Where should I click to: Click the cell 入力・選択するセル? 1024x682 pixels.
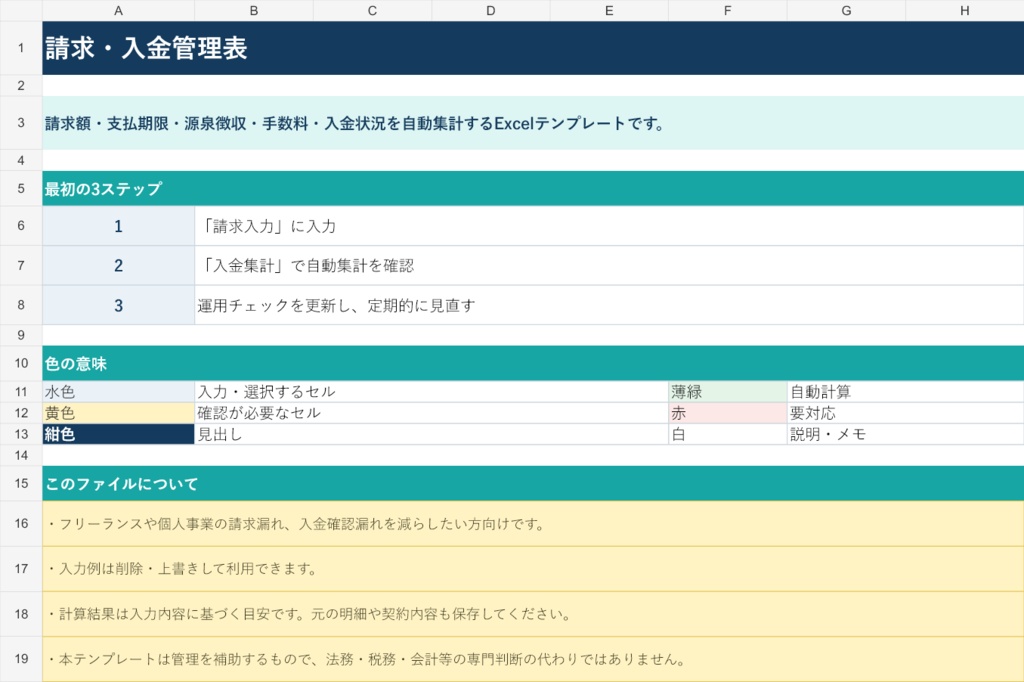point(432,391)
